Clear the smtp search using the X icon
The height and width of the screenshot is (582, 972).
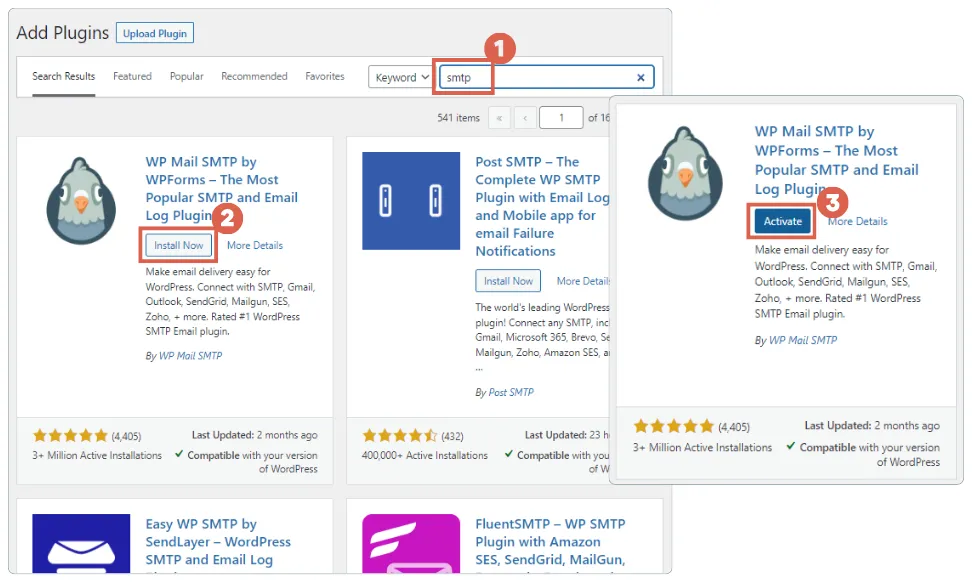pyautogui.click(x=640, y=77)
